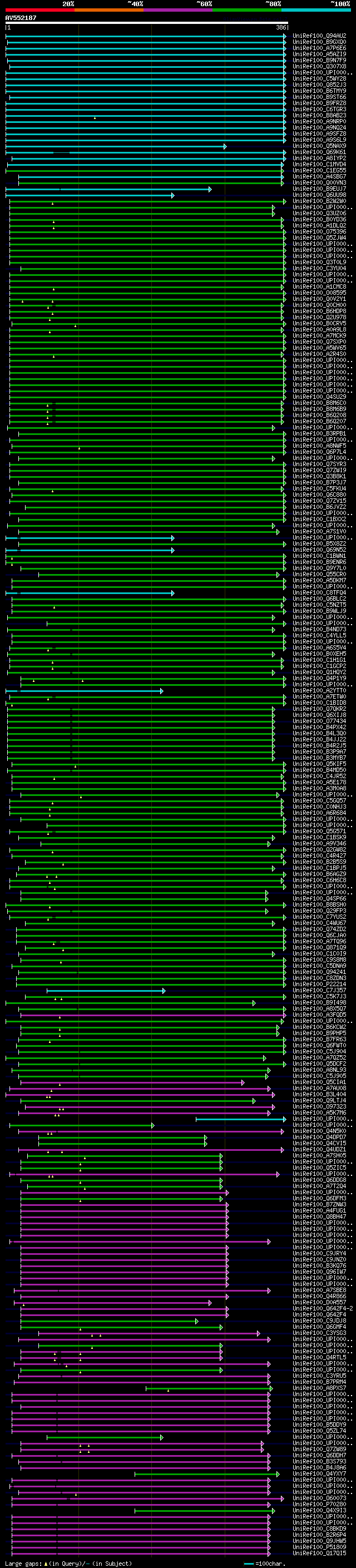Select the UniRef100_P22214 label
356x1568 pixels.
coord(319,985)
